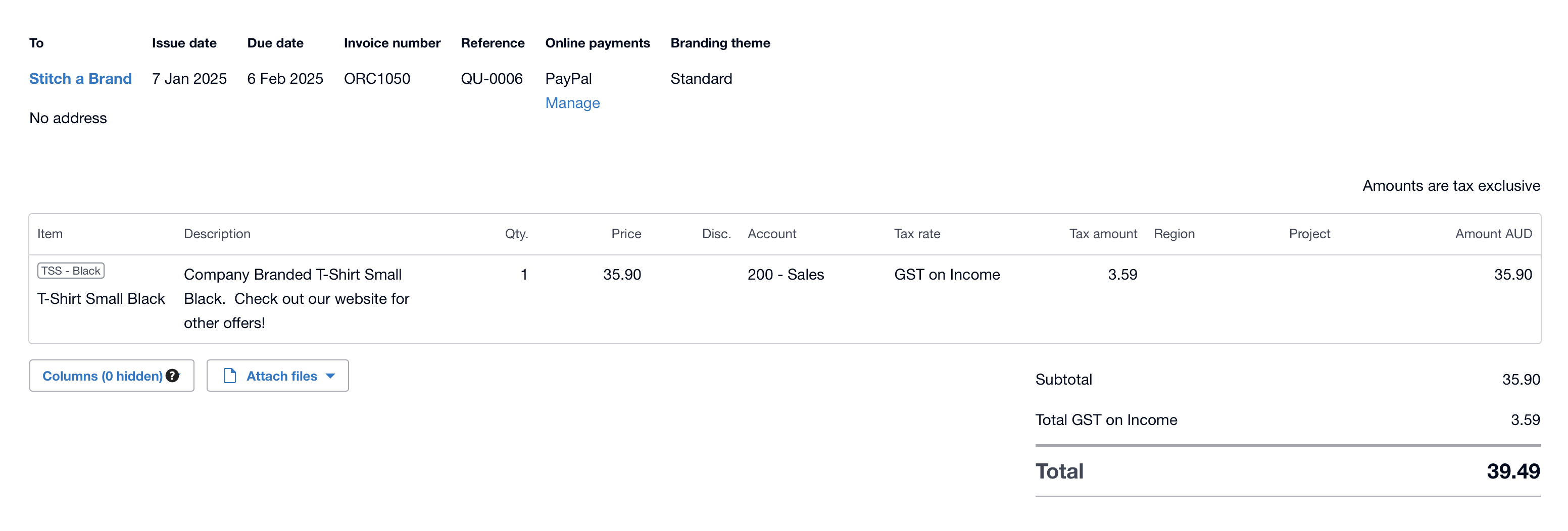Click the TSS - Black item tag
The image size is (1568, 531).
[71, 271]
